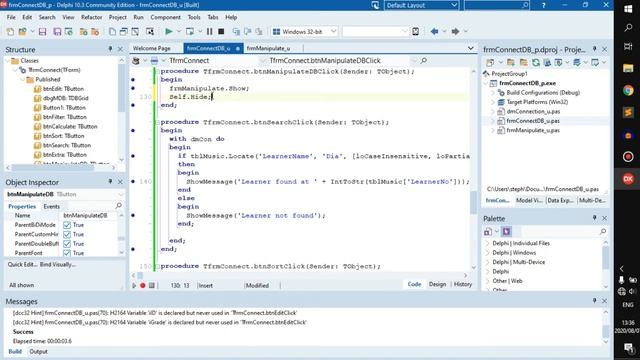Viewport: 640px width, 360px height.
Task: Toggle the ParentBiDiMode True checkbox
Action: tap(67, 225)
